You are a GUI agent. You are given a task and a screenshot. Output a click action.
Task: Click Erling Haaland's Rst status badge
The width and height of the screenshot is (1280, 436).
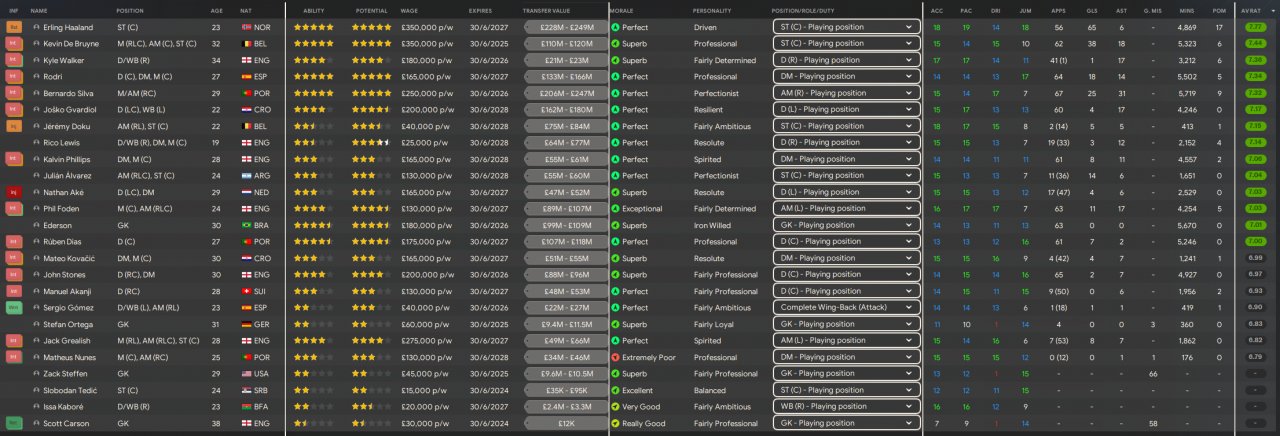(x=14, y=27)
